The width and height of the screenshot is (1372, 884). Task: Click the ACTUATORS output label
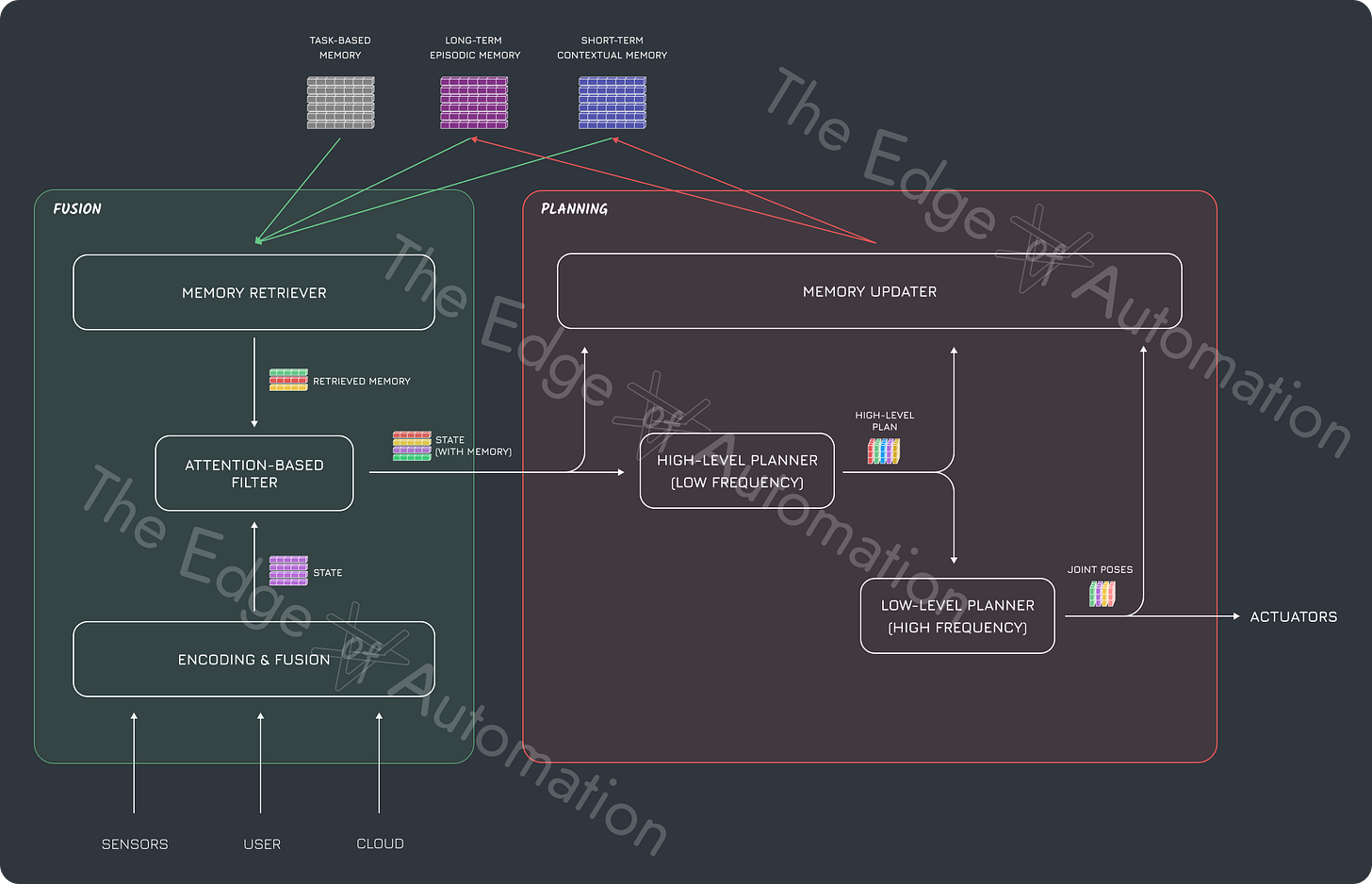click(x=1293, y=616)
